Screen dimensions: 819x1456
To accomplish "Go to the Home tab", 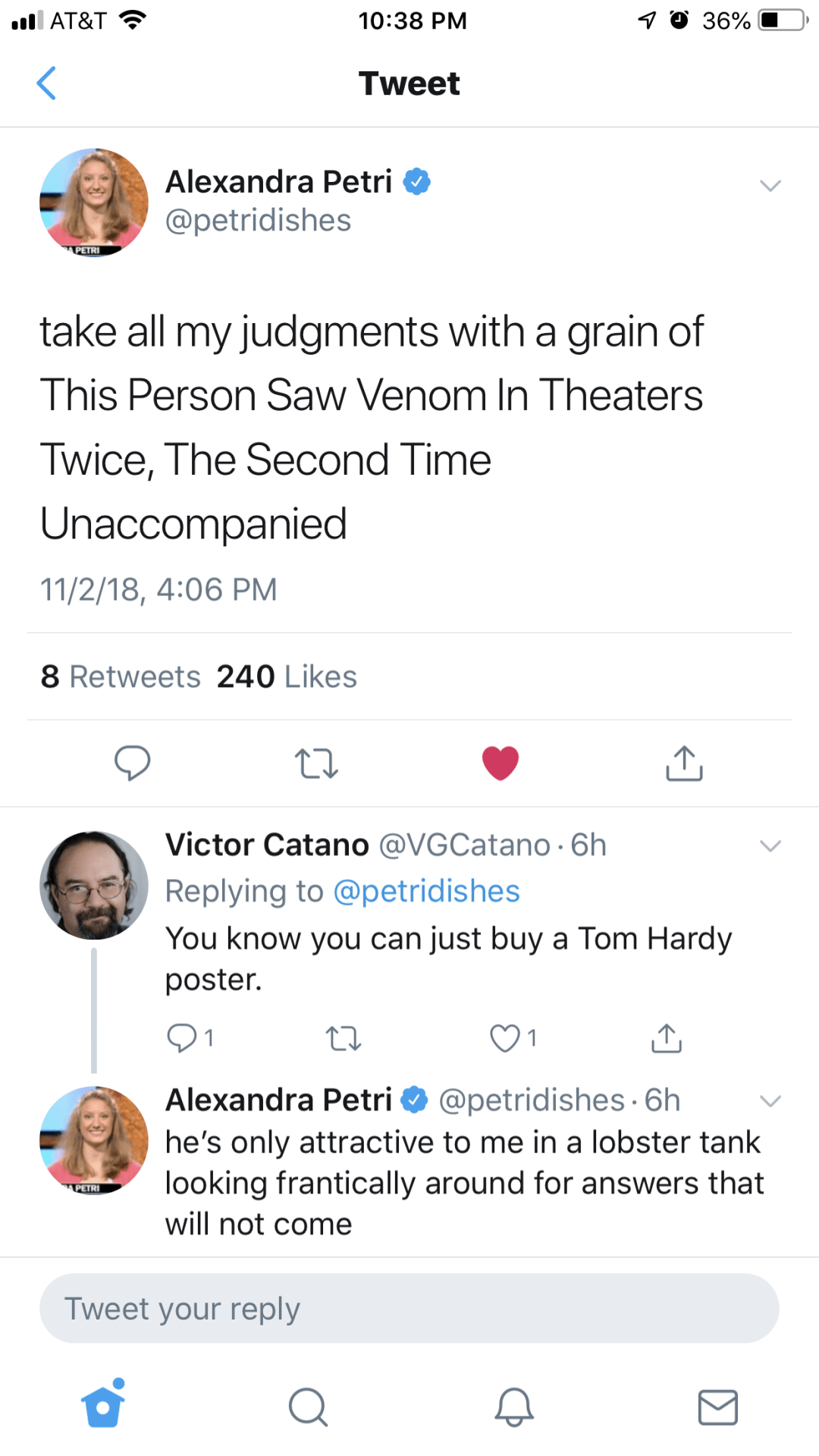I will point(103,1406).
